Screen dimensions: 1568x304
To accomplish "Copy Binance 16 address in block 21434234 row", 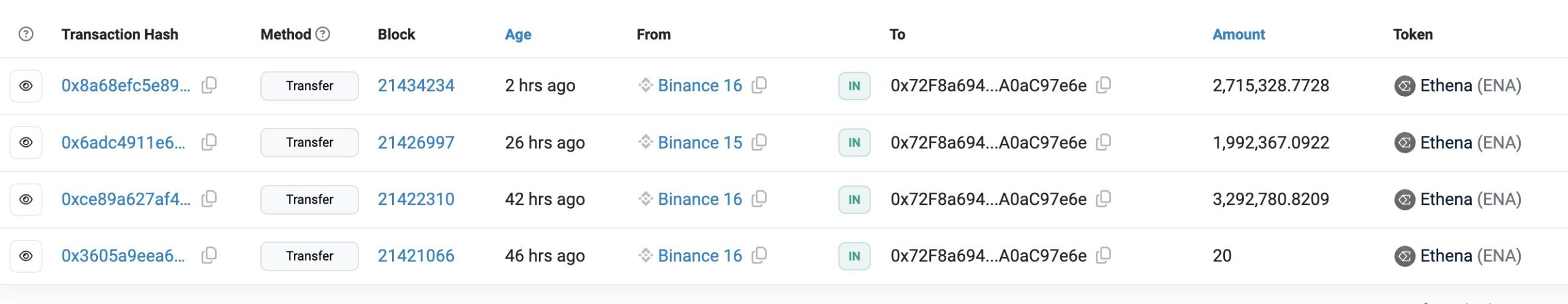I will coord(759,85).
